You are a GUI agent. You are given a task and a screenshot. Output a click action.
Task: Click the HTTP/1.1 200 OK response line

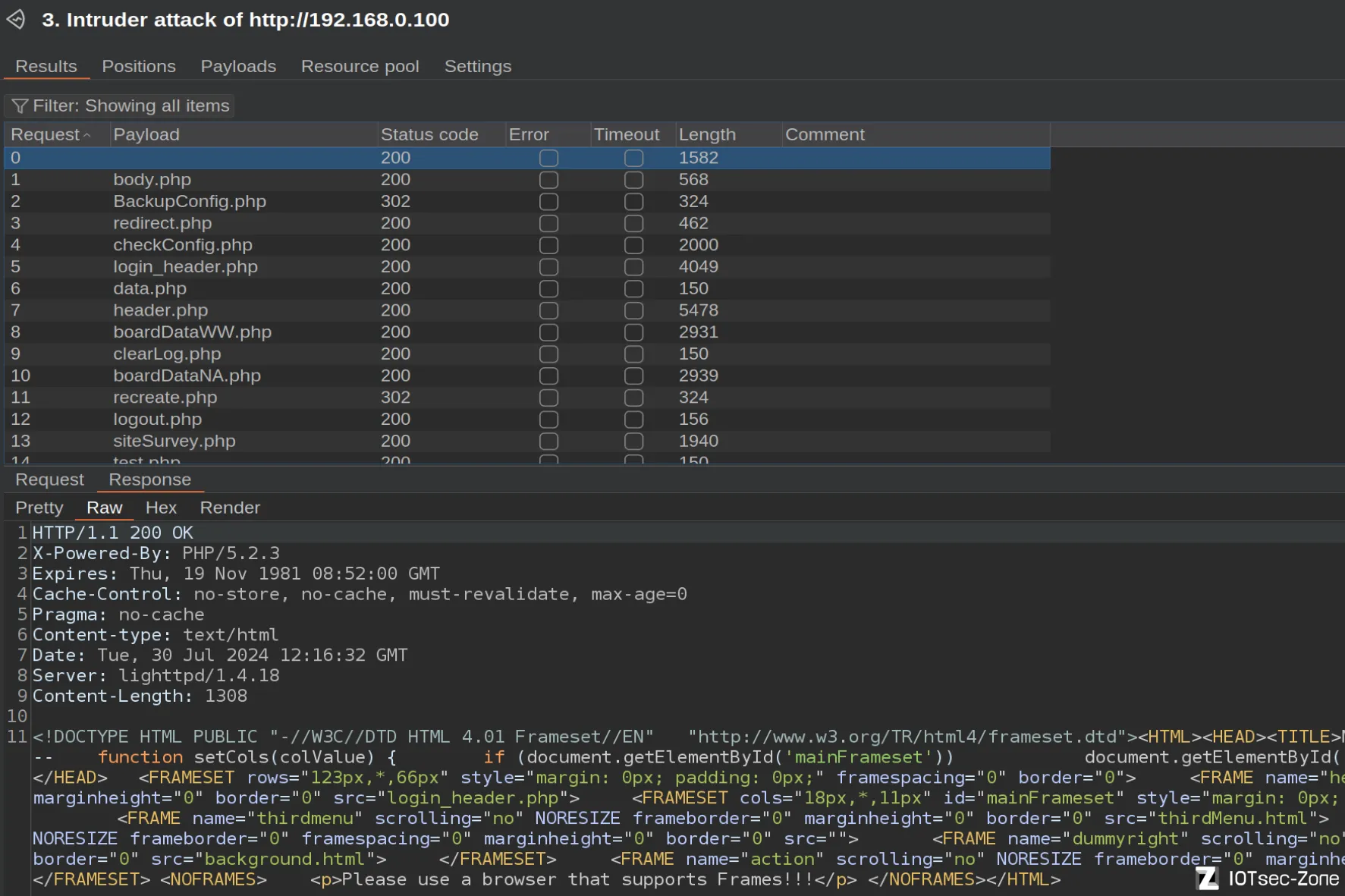pos(112,533)
